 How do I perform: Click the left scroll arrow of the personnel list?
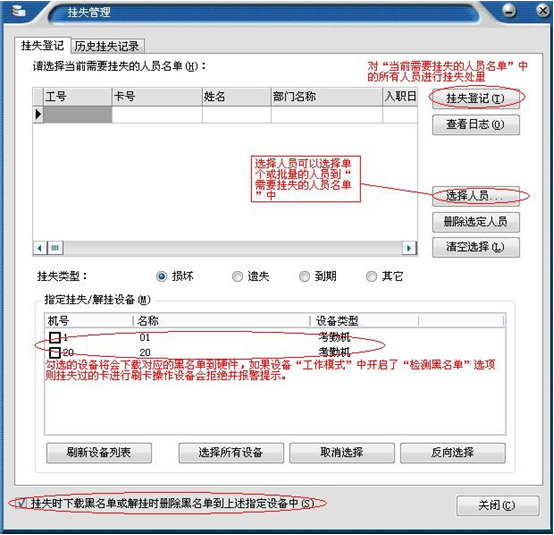[39, 248]
